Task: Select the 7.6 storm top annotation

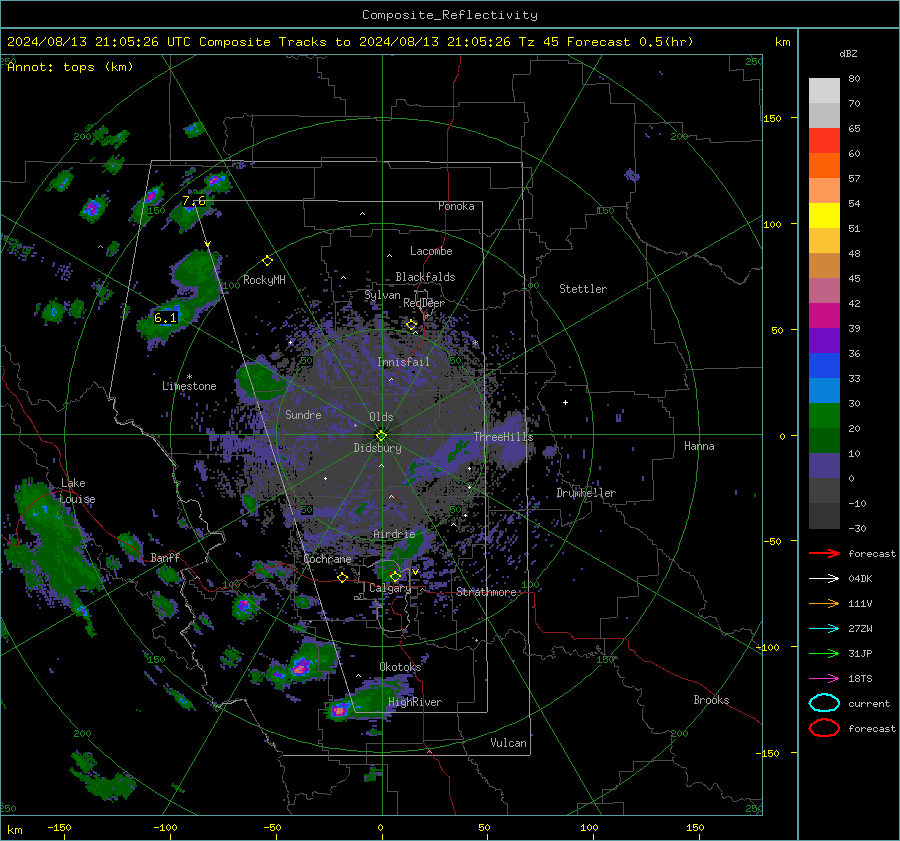Action: click(x=194, y=201)
